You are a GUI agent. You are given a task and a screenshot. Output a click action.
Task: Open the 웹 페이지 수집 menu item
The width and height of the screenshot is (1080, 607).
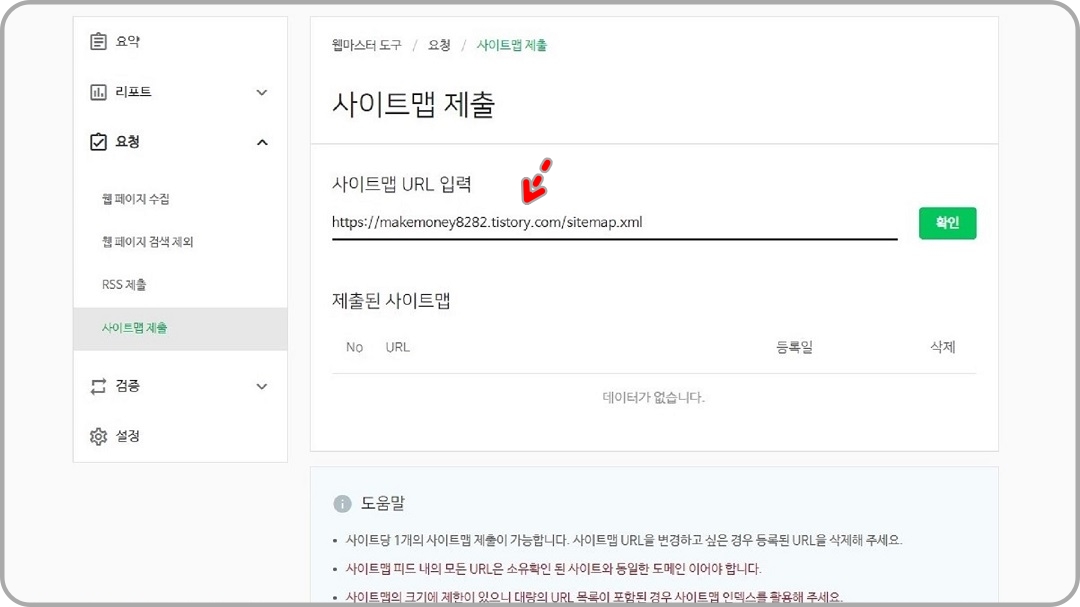pyautogui.click(x=132, y=198)
